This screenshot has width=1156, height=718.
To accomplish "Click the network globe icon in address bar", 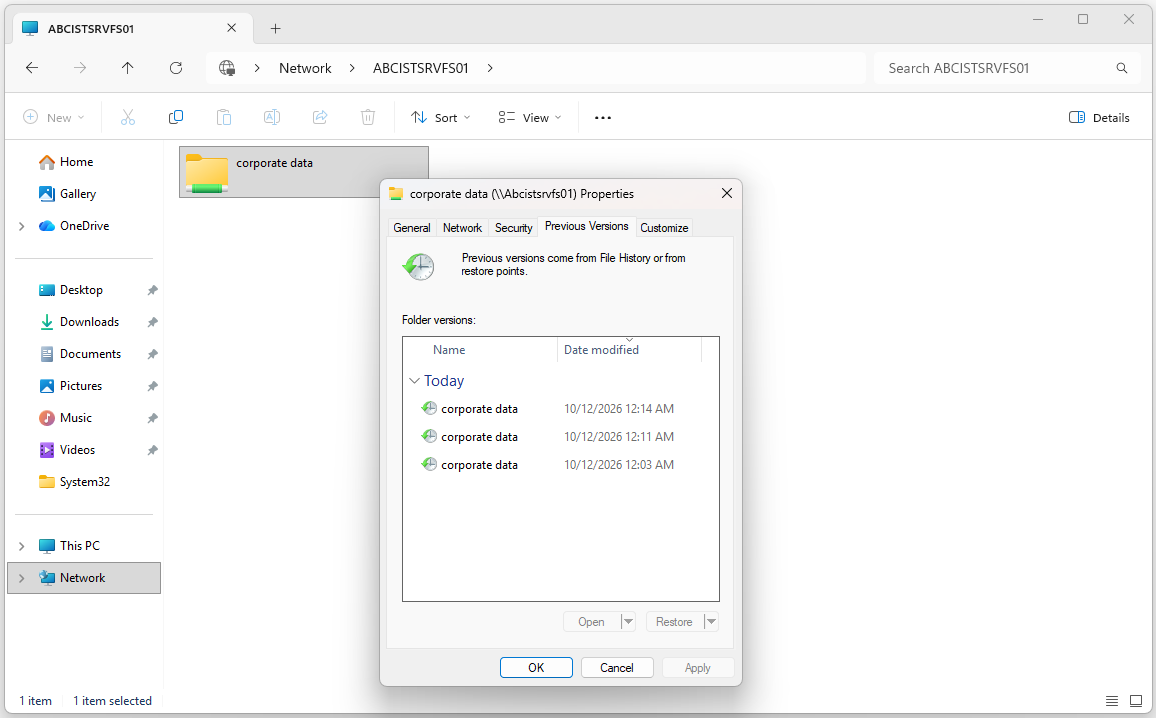I will click(227, 69).
